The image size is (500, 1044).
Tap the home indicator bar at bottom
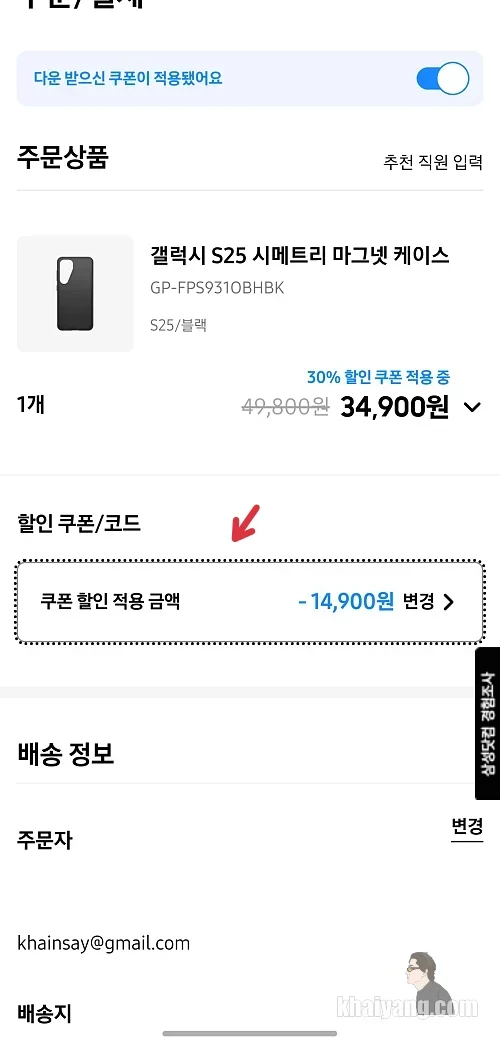point(250,1033)
